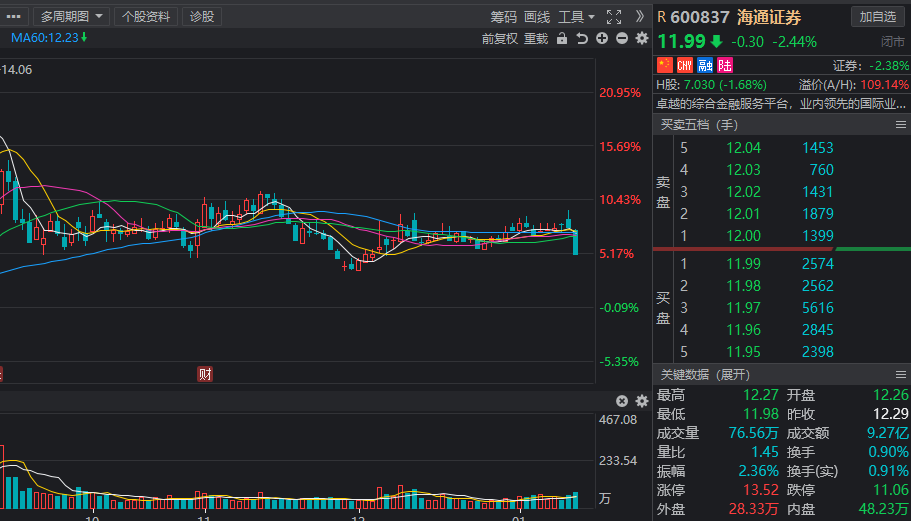The width and height of the screenshot is (911, 521).
Task: Click the R margin trading marker
Action: (x=662, y=17)
